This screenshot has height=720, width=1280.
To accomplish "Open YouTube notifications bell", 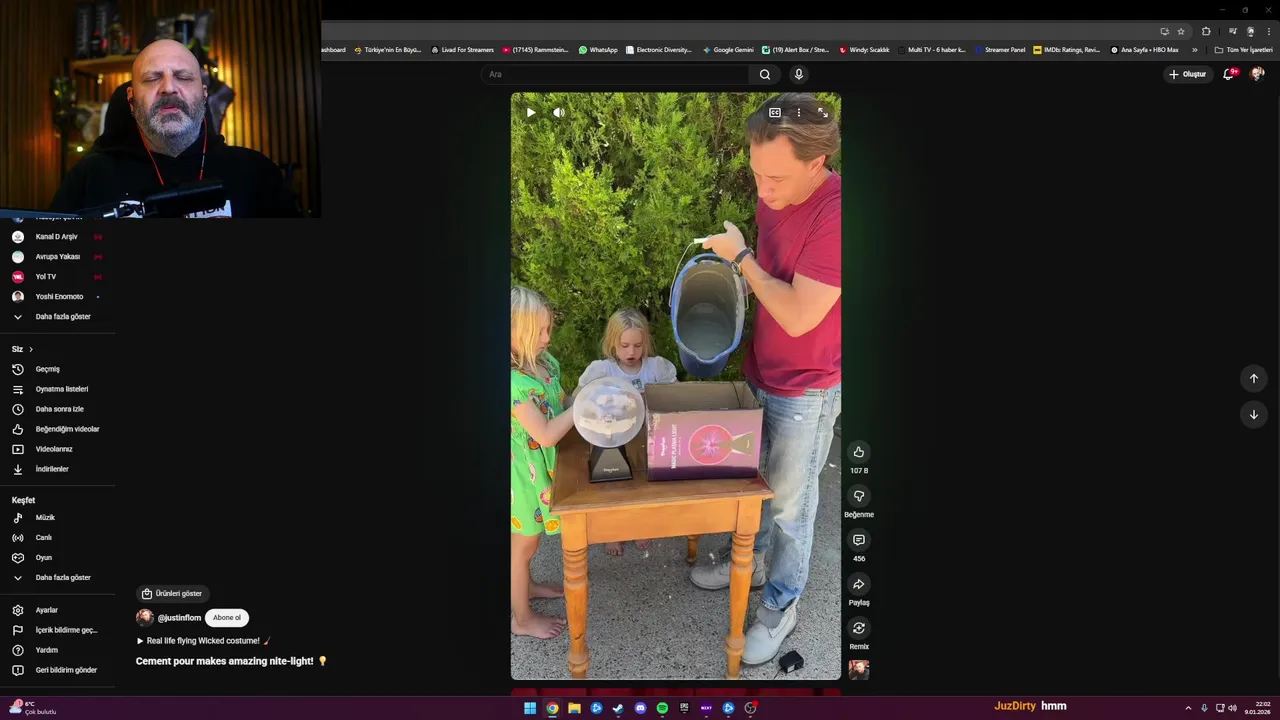I will 1229,74.
